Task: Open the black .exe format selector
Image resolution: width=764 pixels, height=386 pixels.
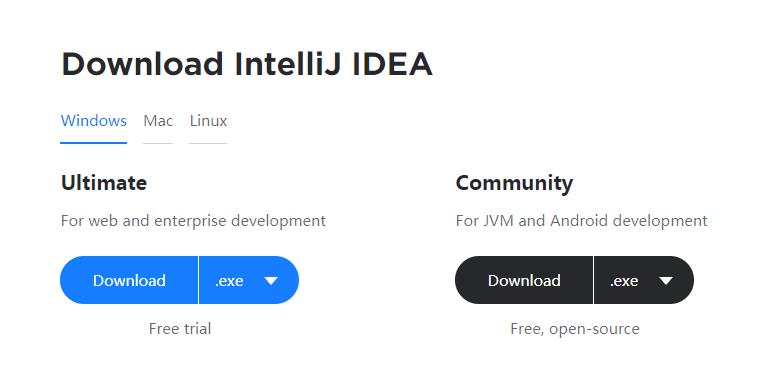Action: pos(644,280)
